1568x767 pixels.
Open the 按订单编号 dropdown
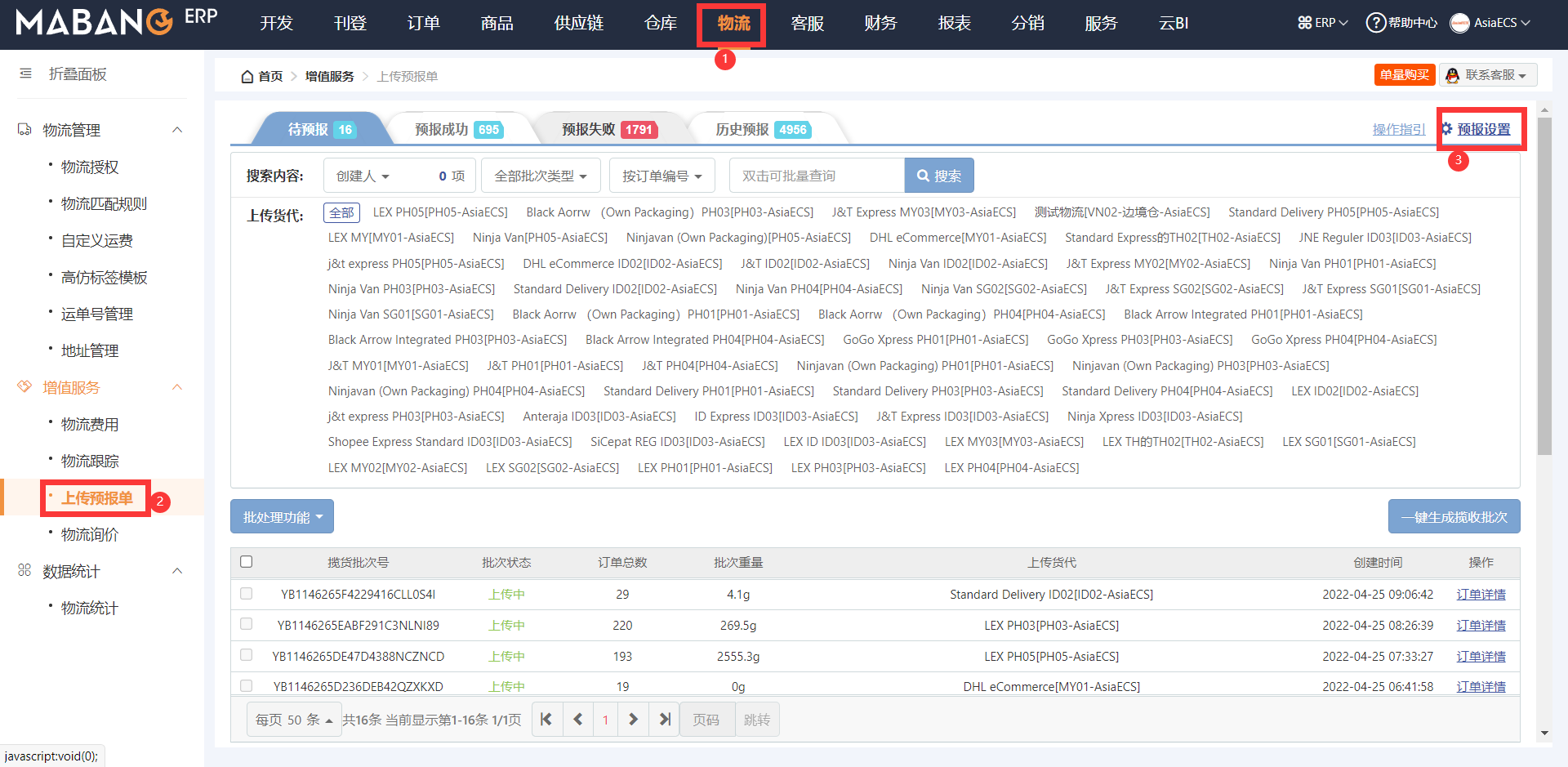point(661,176)
